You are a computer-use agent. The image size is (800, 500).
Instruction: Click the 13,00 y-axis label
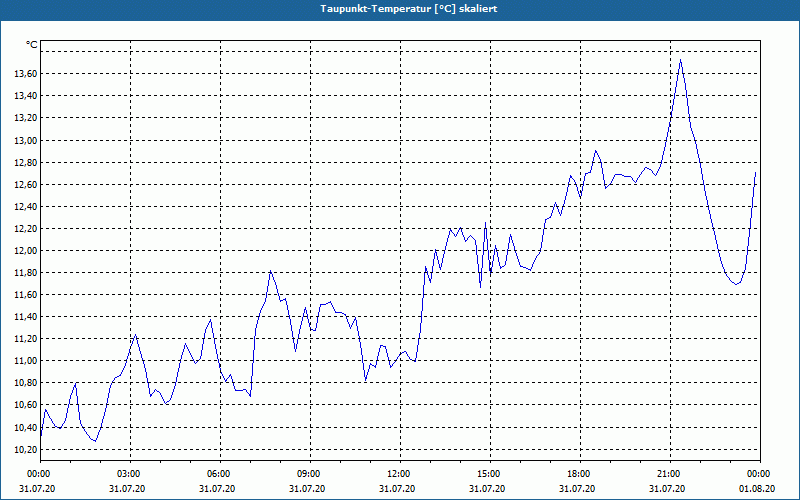(27, 140)
